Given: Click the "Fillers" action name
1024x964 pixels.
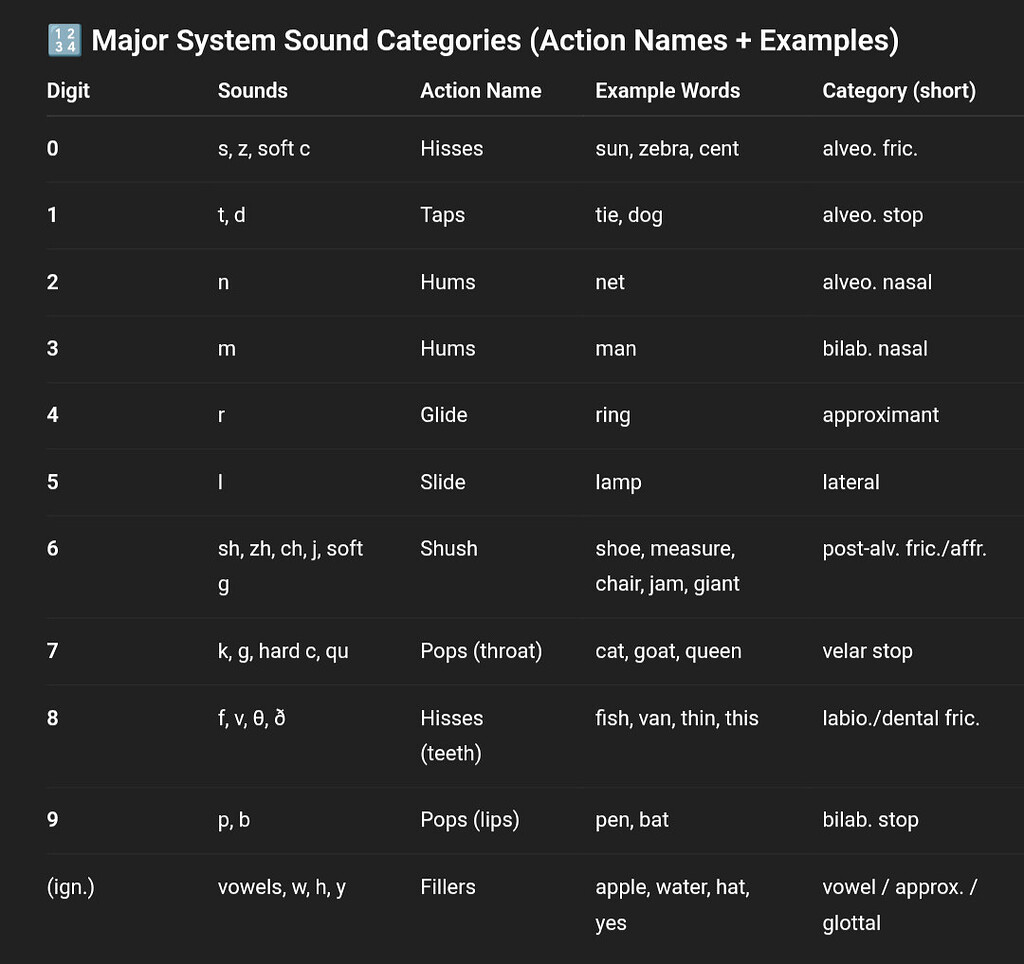Looking at the screenshot, I should pos(447,887).
